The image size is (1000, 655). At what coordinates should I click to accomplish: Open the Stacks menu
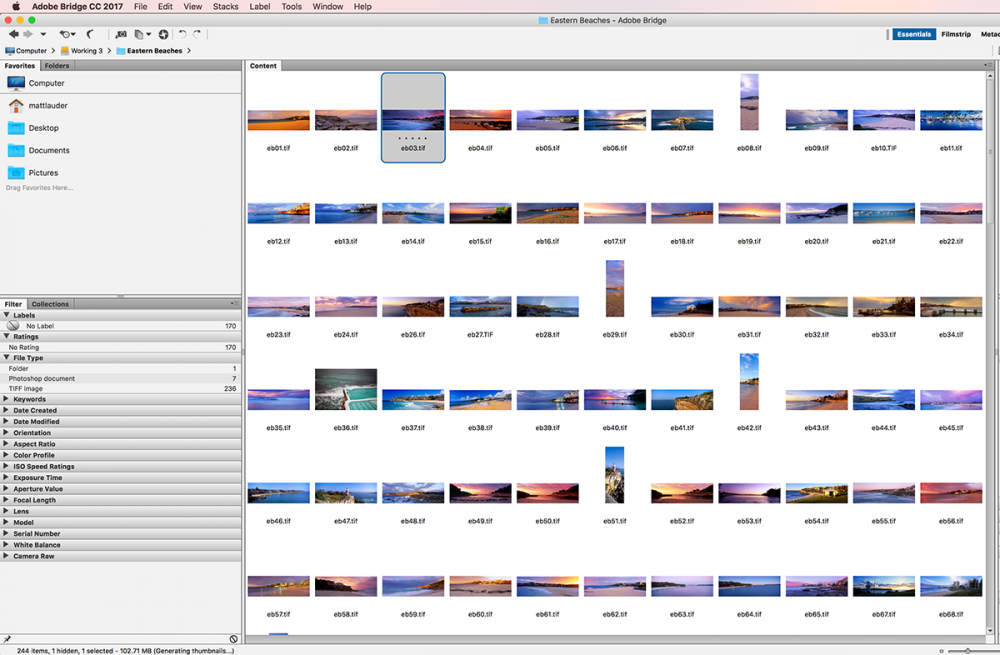pos(225,5)
